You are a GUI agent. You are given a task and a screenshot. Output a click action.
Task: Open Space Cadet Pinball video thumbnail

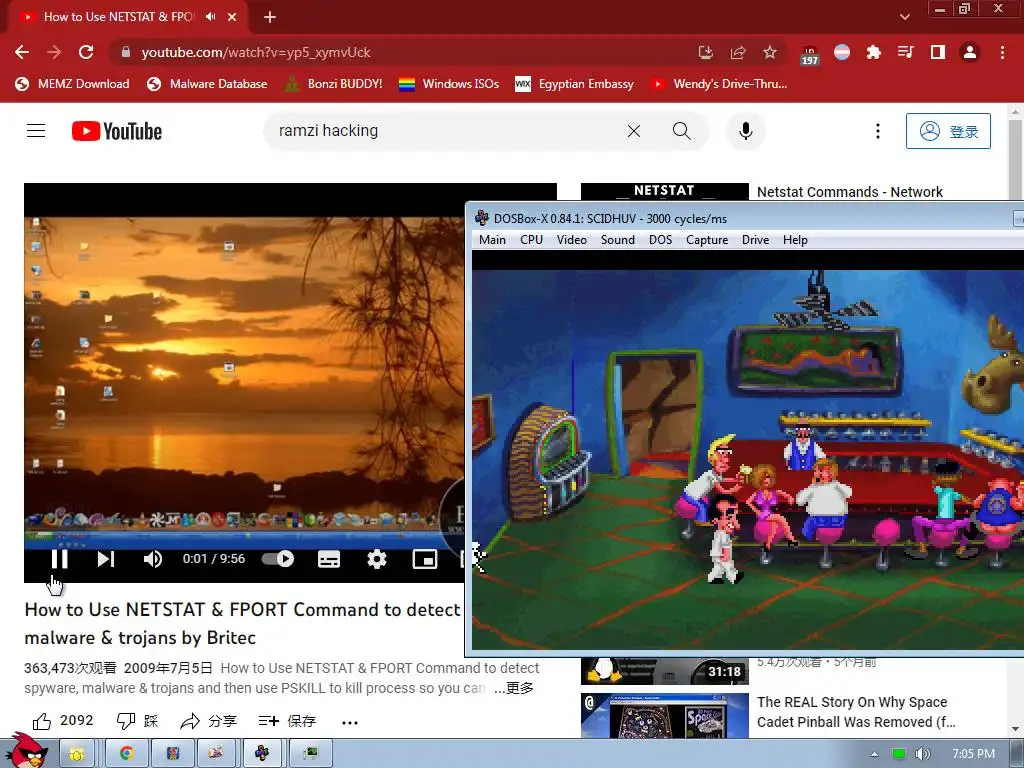tap(664, 716)
